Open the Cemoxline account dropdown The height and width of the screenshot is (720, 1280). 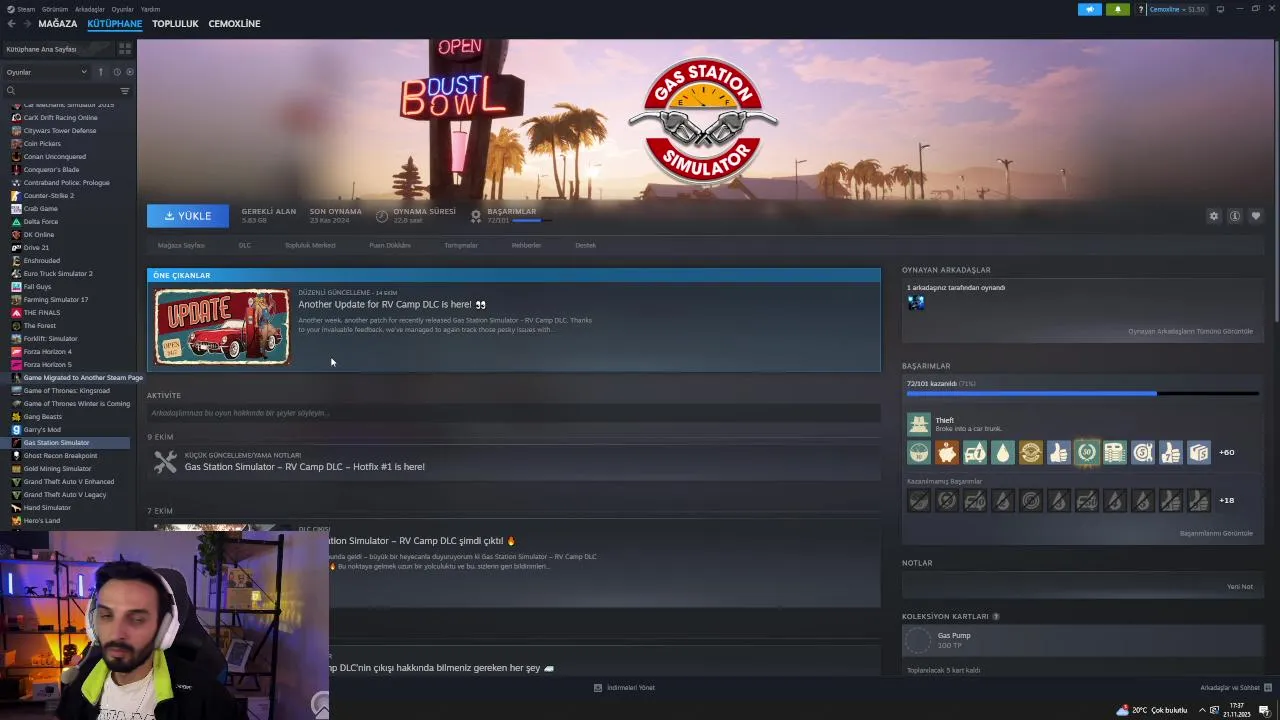(1177, 9)
